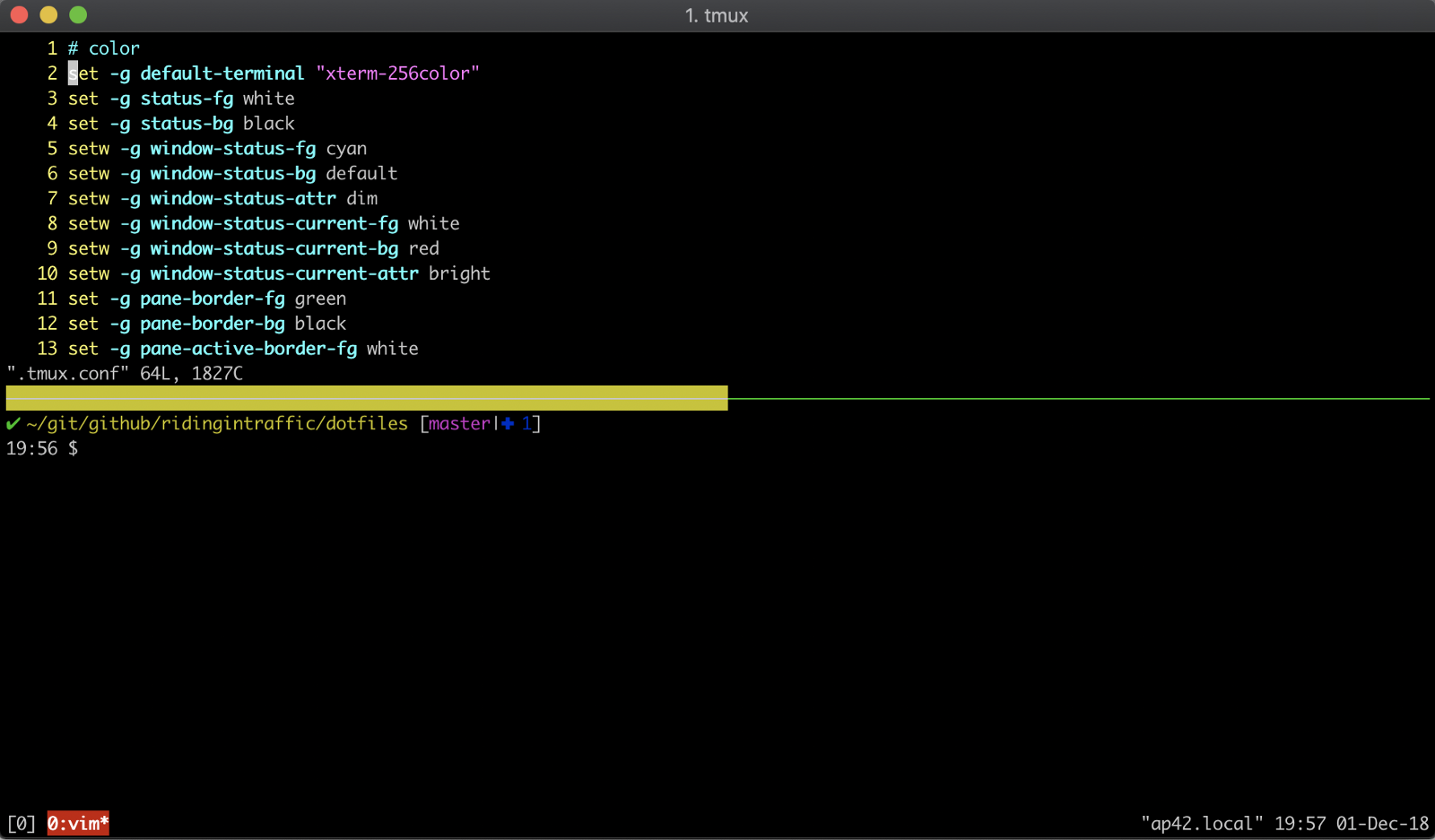Image resolution: width=1435 pixels, height=840 pixels.
Task: Click the "1. tmux" window title
Action: [716, 15]
